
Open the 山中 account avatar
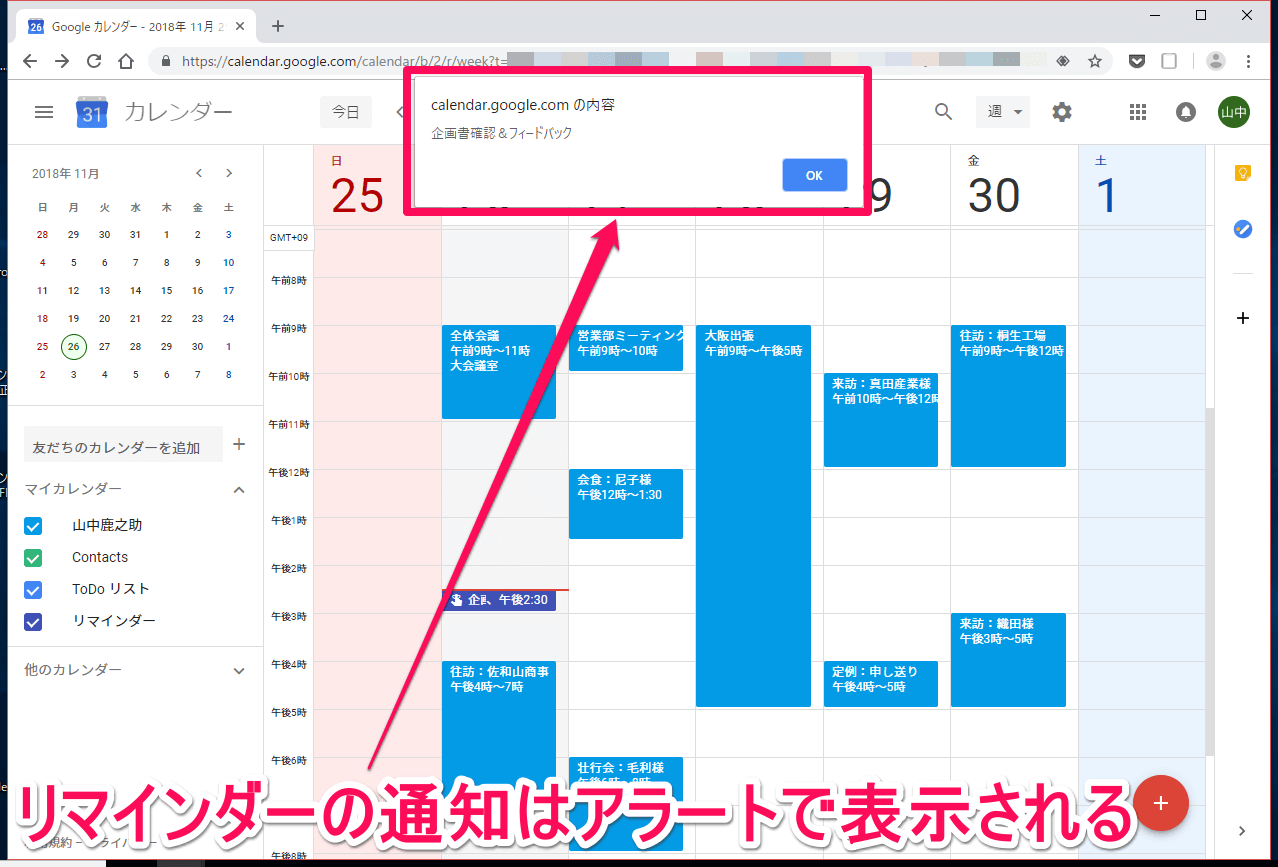[x=1234, y=112]
